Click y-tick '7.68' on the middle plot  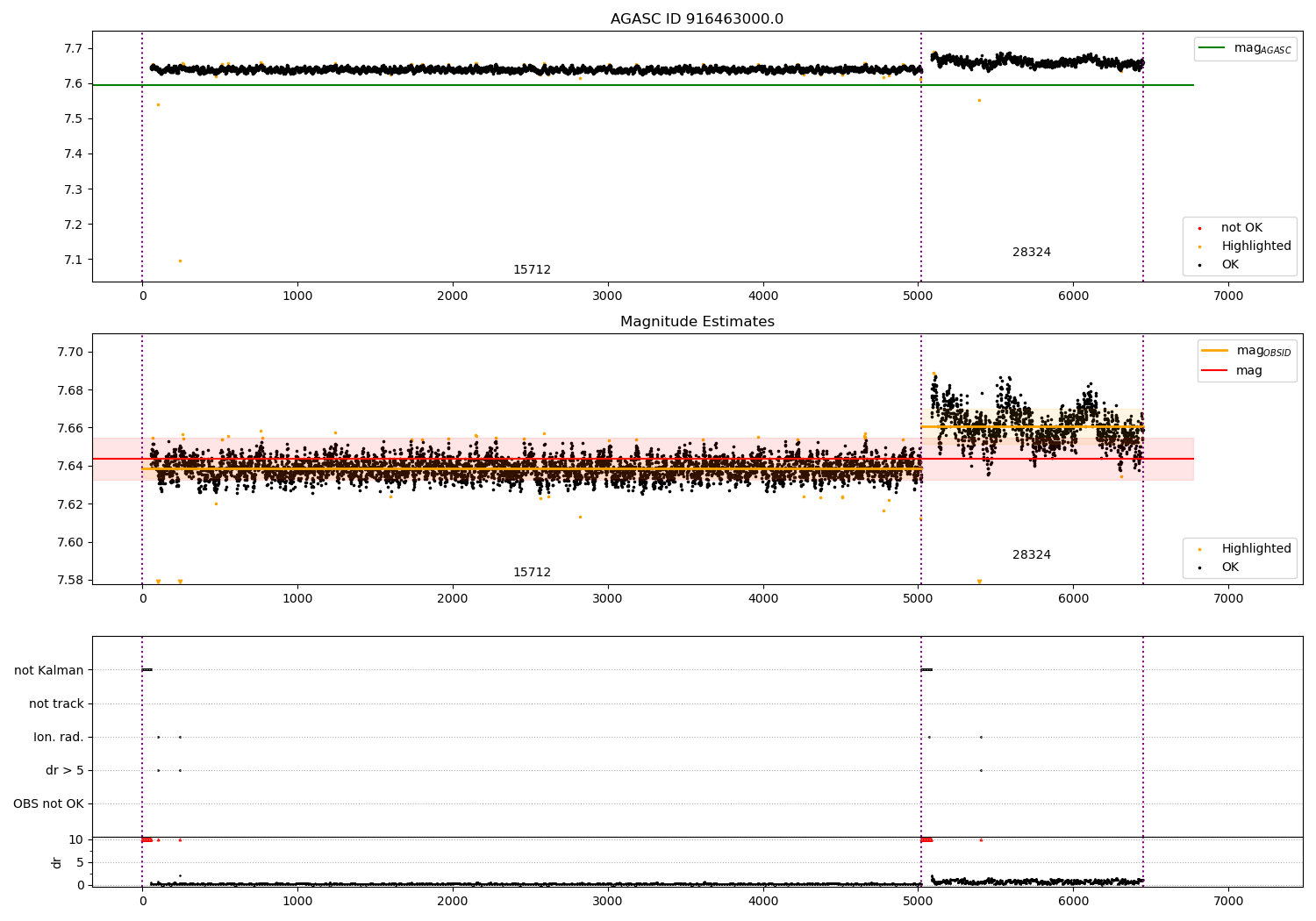[x=70, y=390]
